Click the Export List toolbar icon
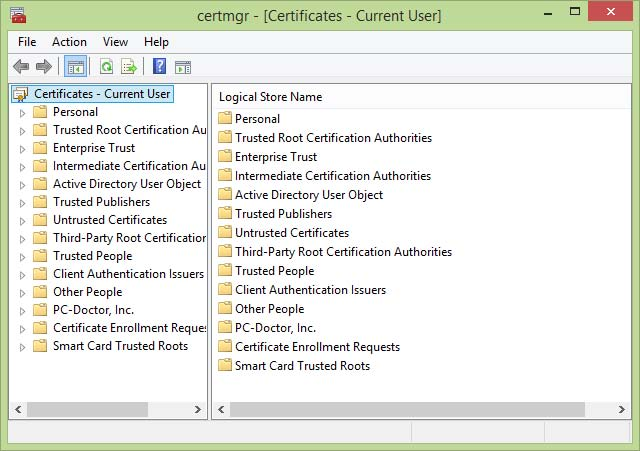Viewport: 640px width, 451px height. (x=128, y=67)
